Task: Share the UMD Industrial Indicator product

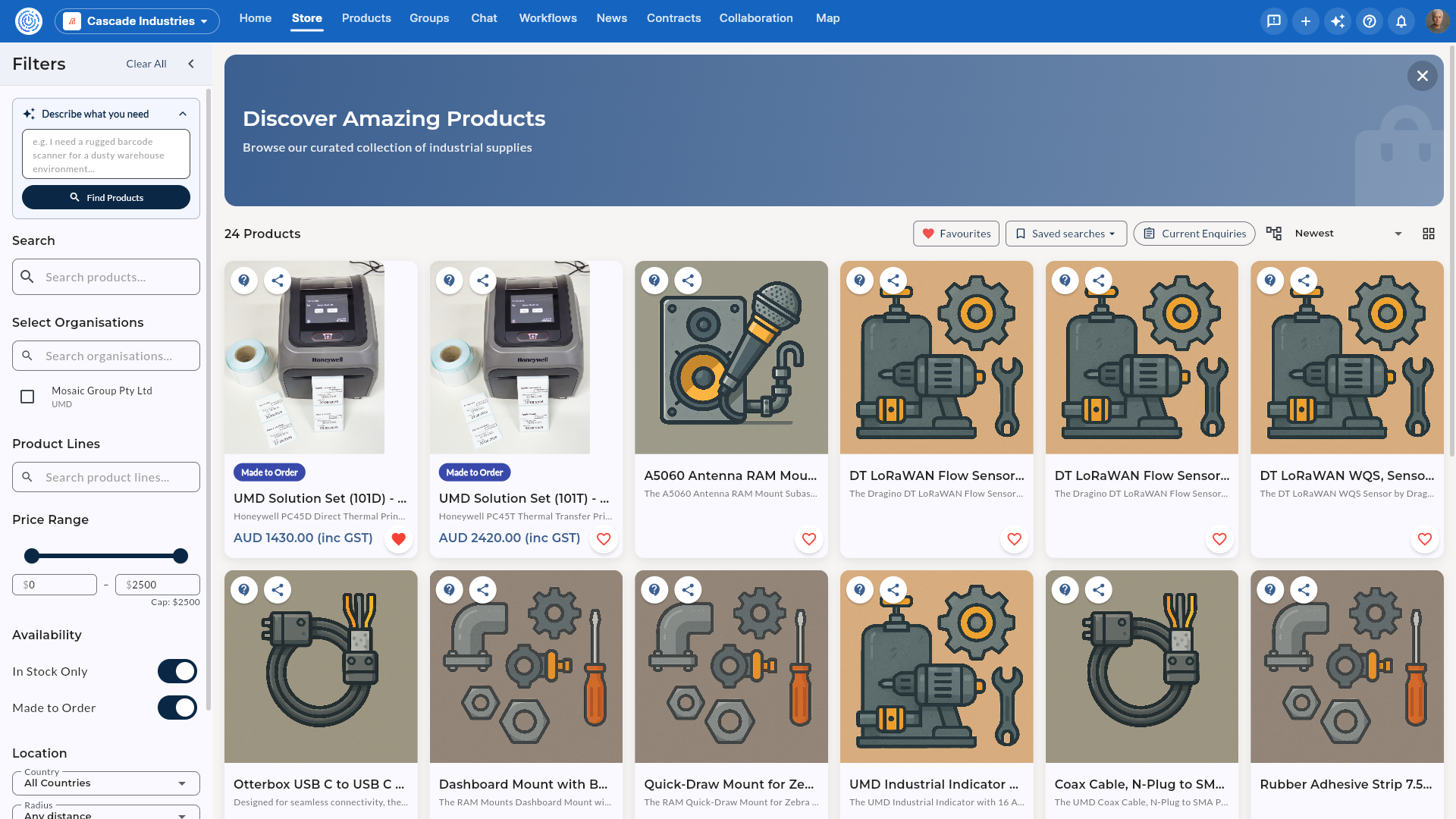Action: click(893, 590)
